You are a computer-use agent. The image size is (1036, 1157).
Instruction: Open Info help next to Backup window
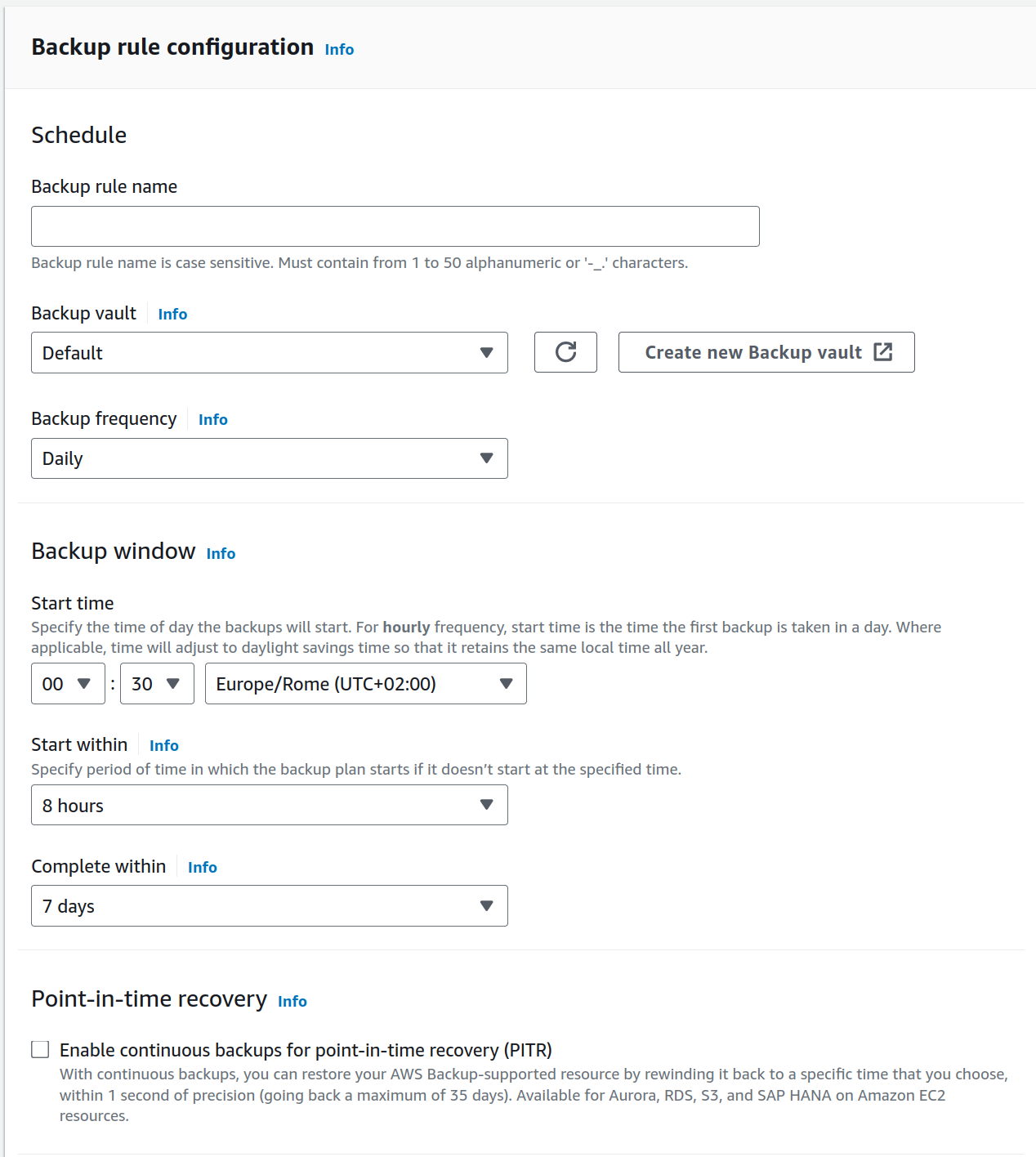click(x=221, y=553)
